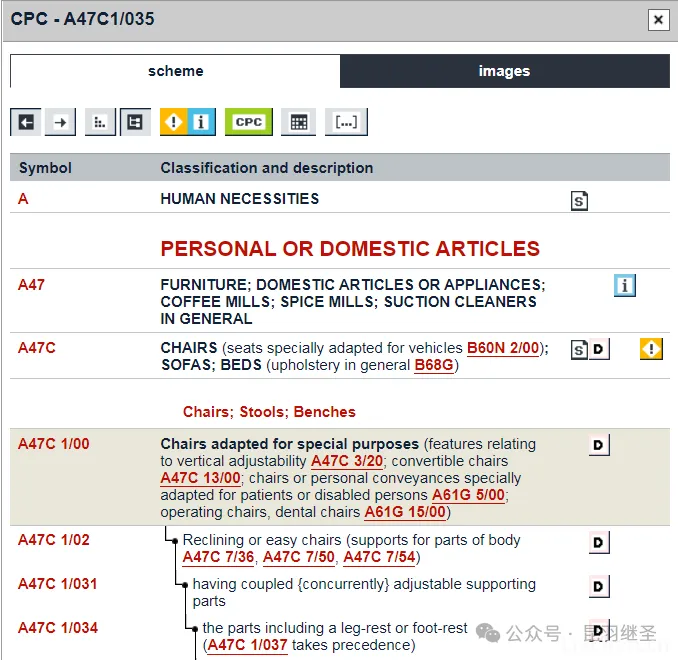Viewport: 678px width, 660px height.
Task: Open the table grid toolbar icon
Action: pos(297,122)
